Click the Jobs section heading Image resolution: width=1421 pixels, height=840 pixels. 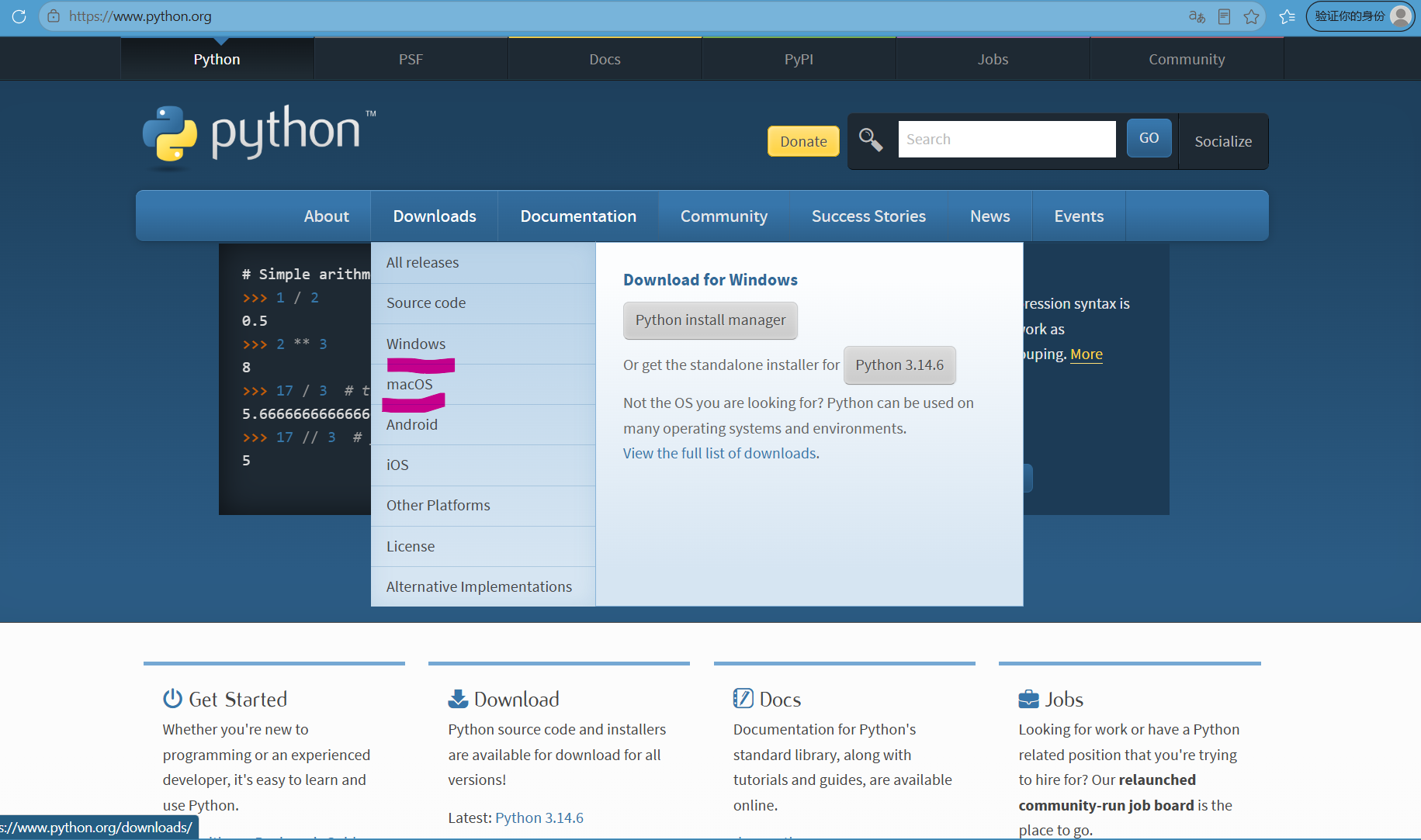coord(1064,700)
